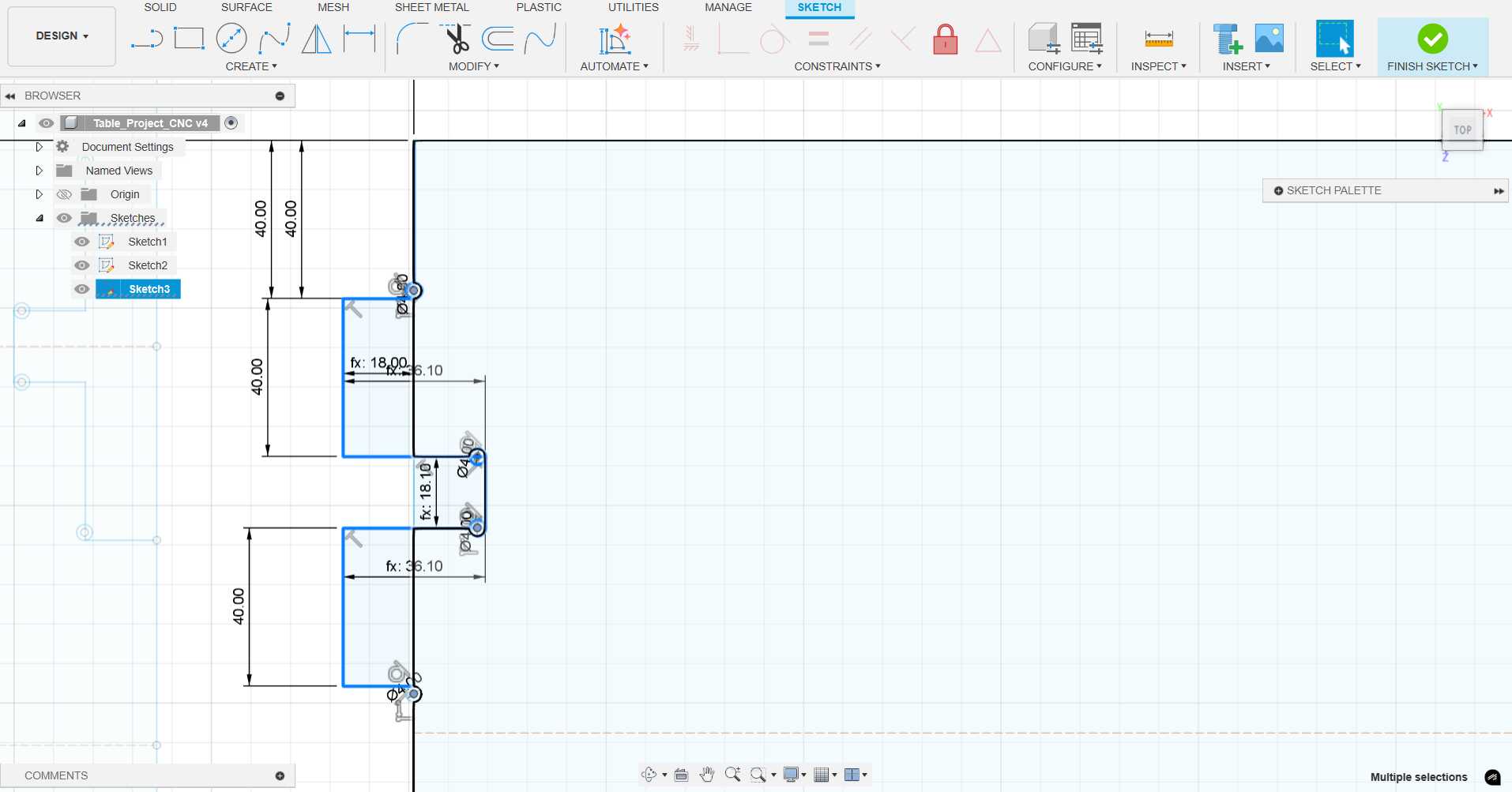Screen dimensions: 1512x792
Task: Show the hidden Origin folder
Action: [x=64, y=194]
